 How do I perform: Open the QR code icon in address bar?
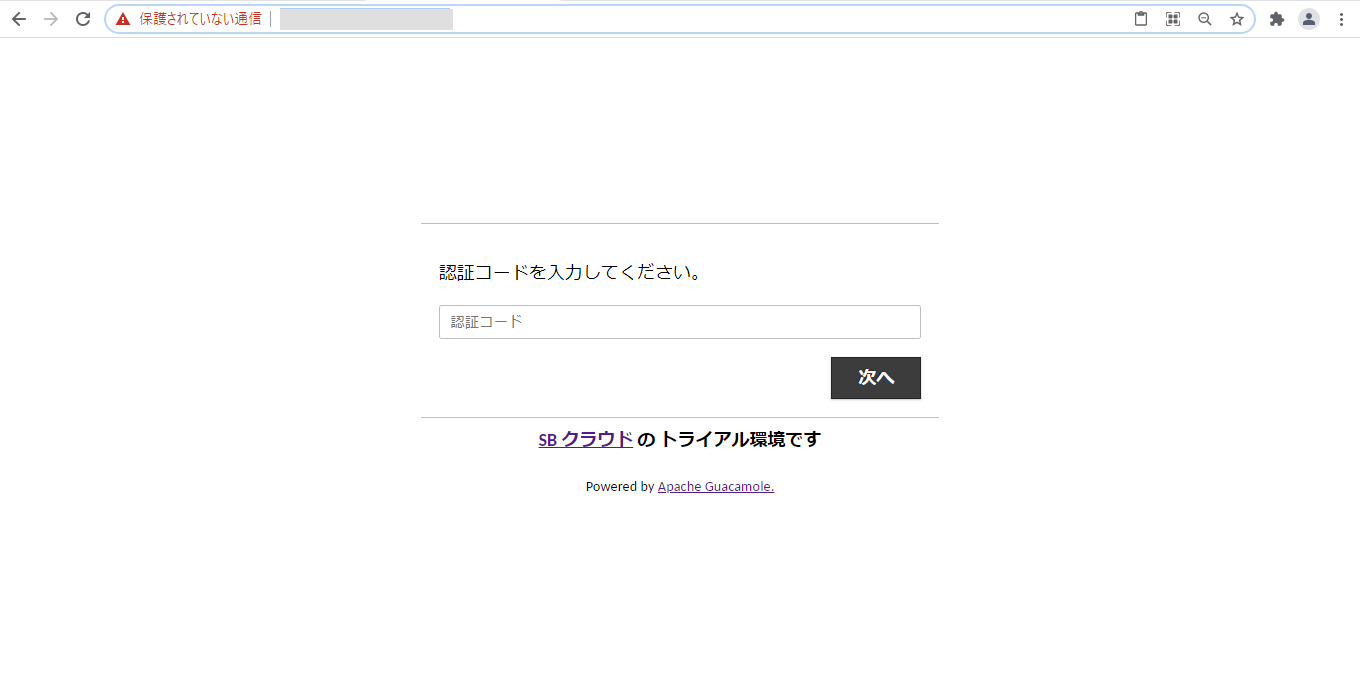click(x=1173, y=19)
